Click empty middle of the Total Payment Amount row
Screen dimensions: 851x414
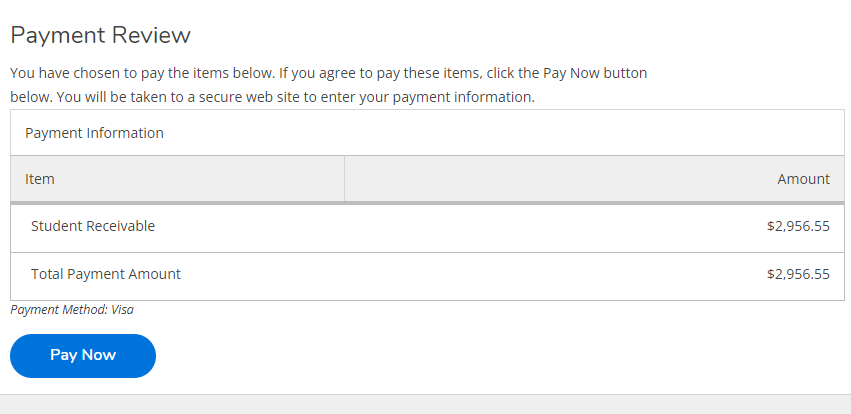coord(450,273)
